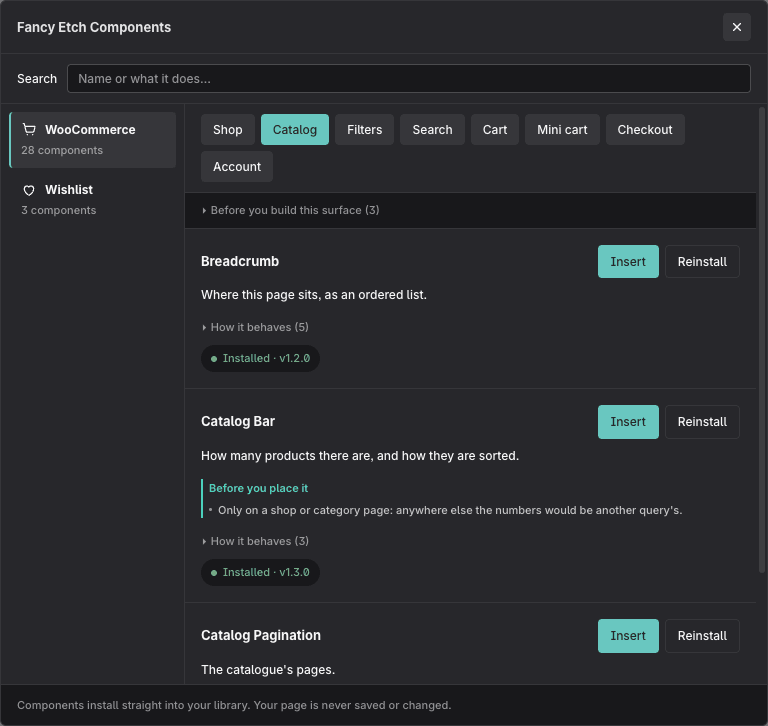Insert the Catalog Pagination component
This screenshot has height=726, width=768.
[x=628, y=636]
